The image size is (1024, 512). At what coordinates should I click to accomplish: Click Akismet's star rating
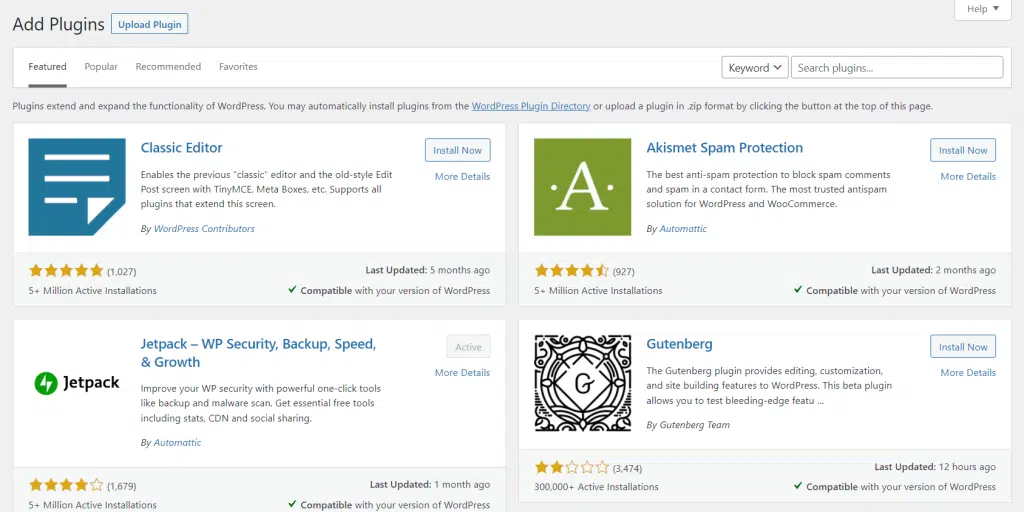pyautogui.click(x=571, y=270)
